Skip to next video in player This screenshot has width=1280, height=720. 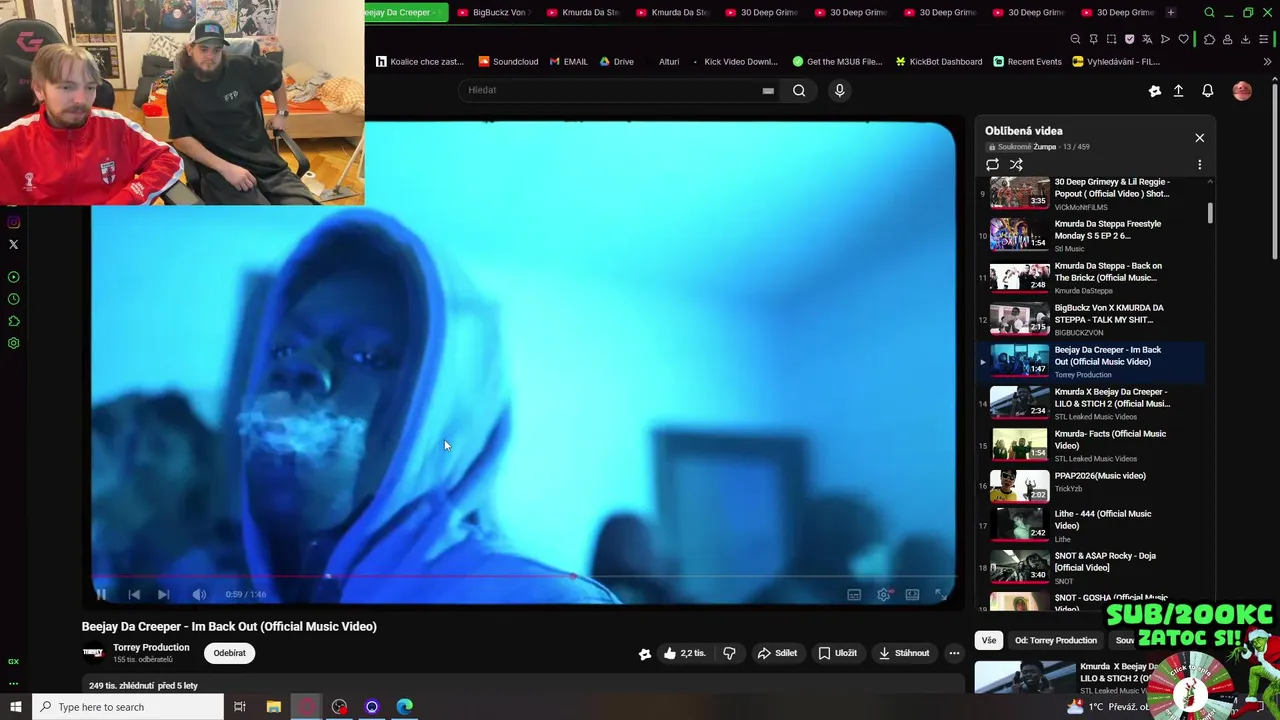(164, 594)
